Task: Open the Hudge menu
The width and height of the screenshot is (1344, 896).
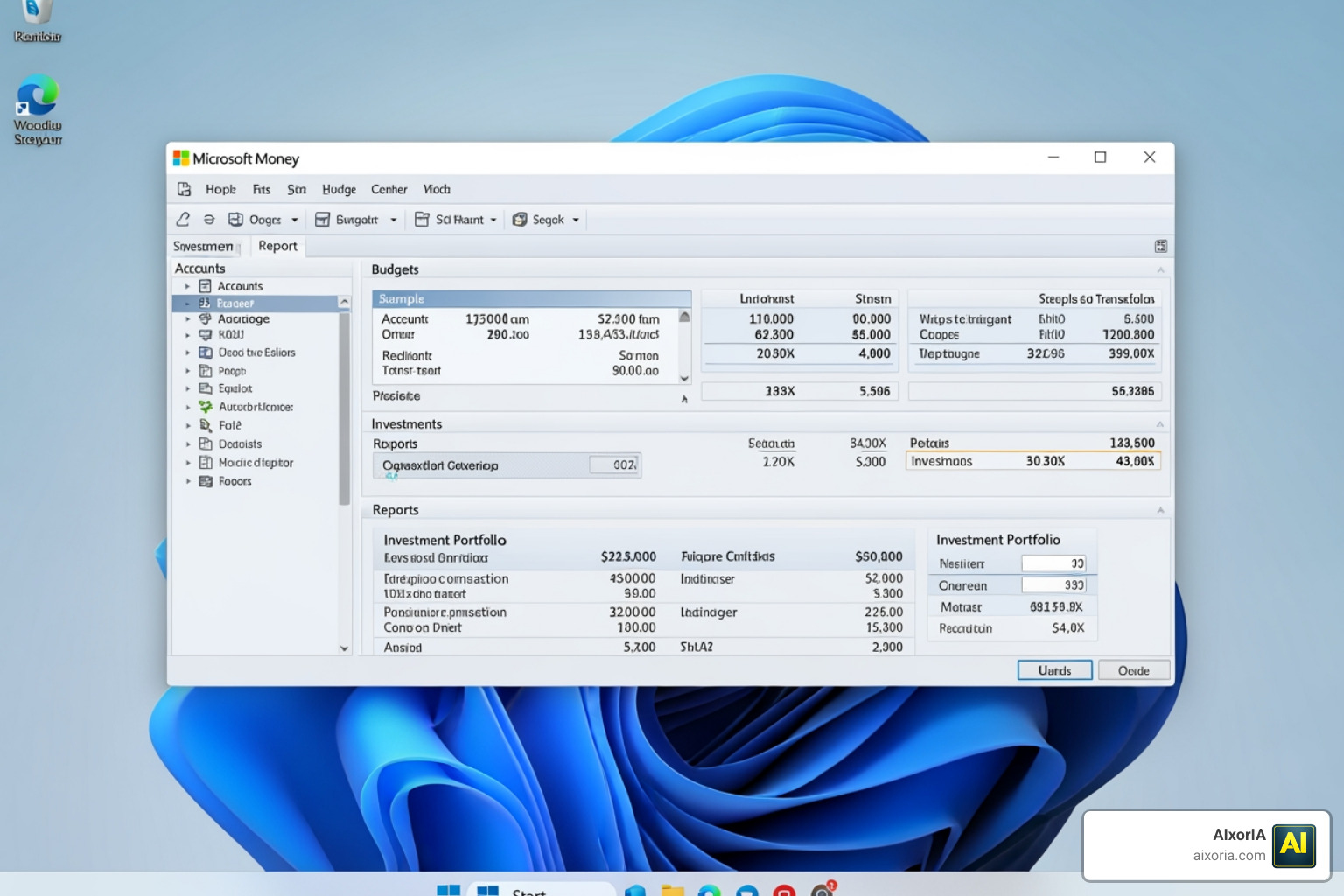Action: click(x=339, y=189)
